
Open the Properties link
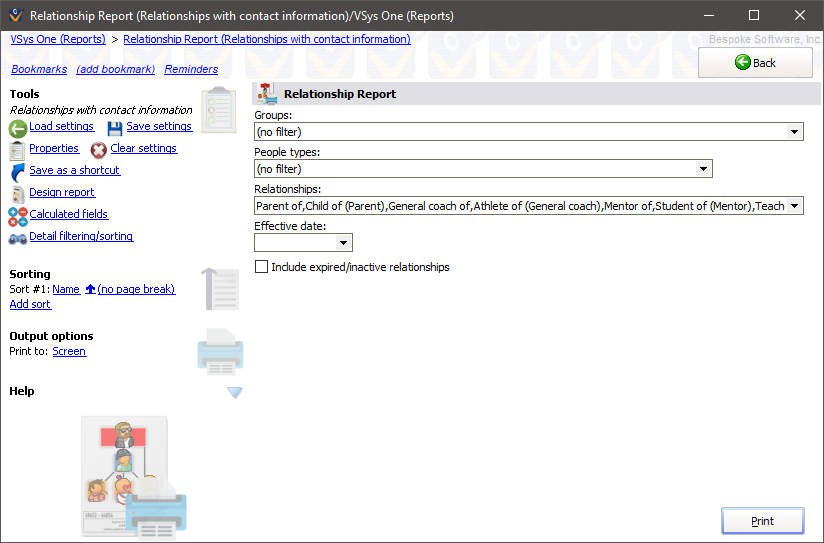[54, 148]
